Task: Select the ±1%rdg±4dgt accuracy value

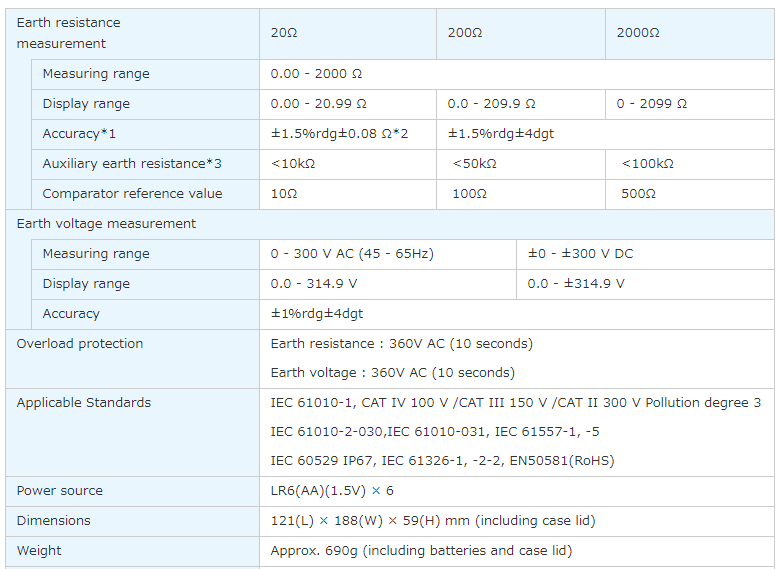Action: coord(317,314)
